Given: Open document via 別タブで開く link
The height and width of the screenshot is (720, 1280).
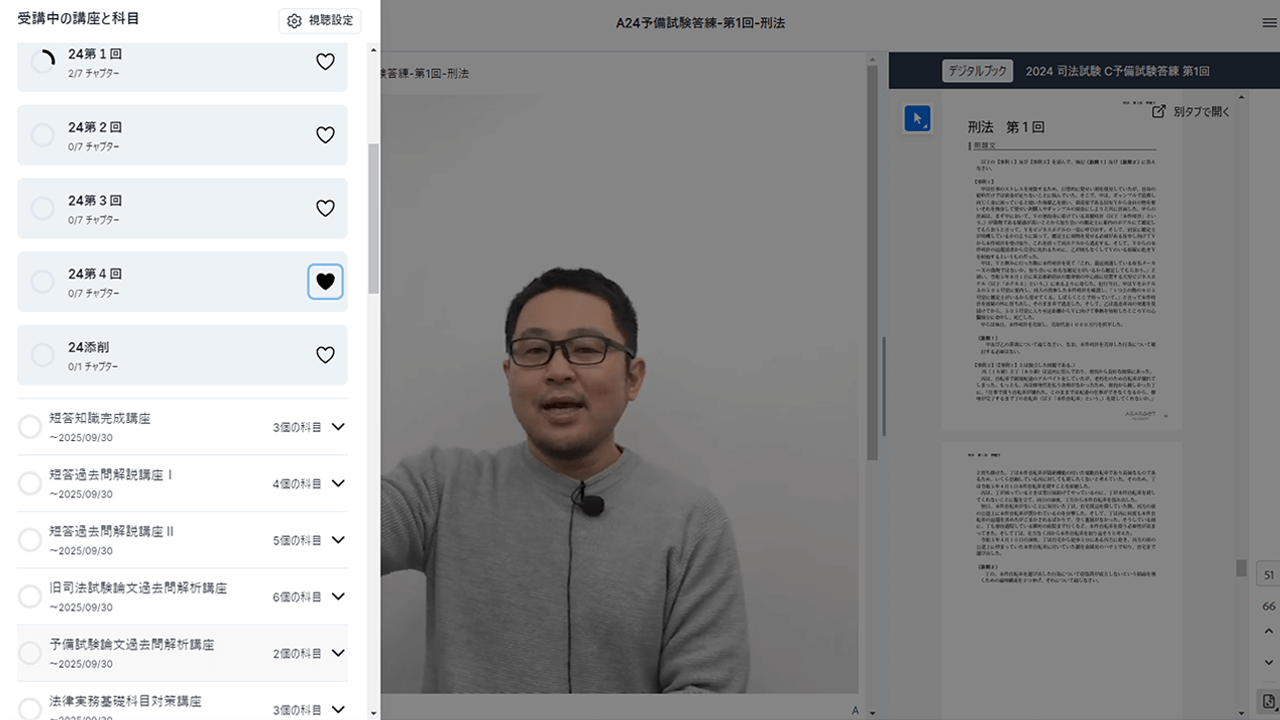Looking at the screenshot, I should point(1191,112).
